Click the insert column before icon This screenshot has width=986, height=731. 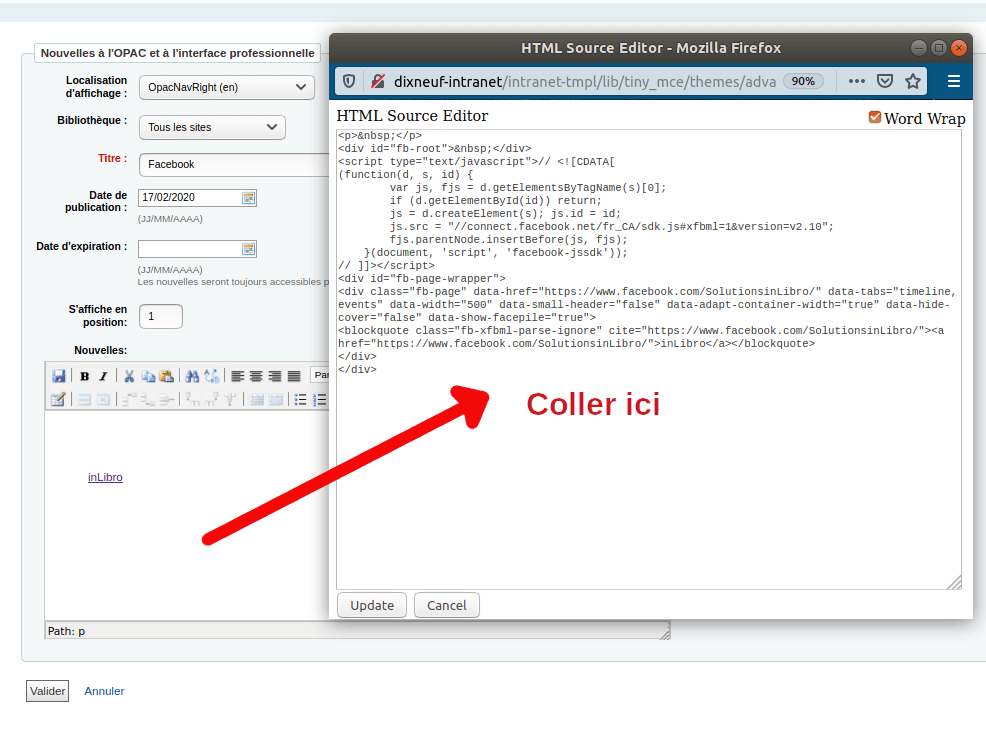pos(192,399)
